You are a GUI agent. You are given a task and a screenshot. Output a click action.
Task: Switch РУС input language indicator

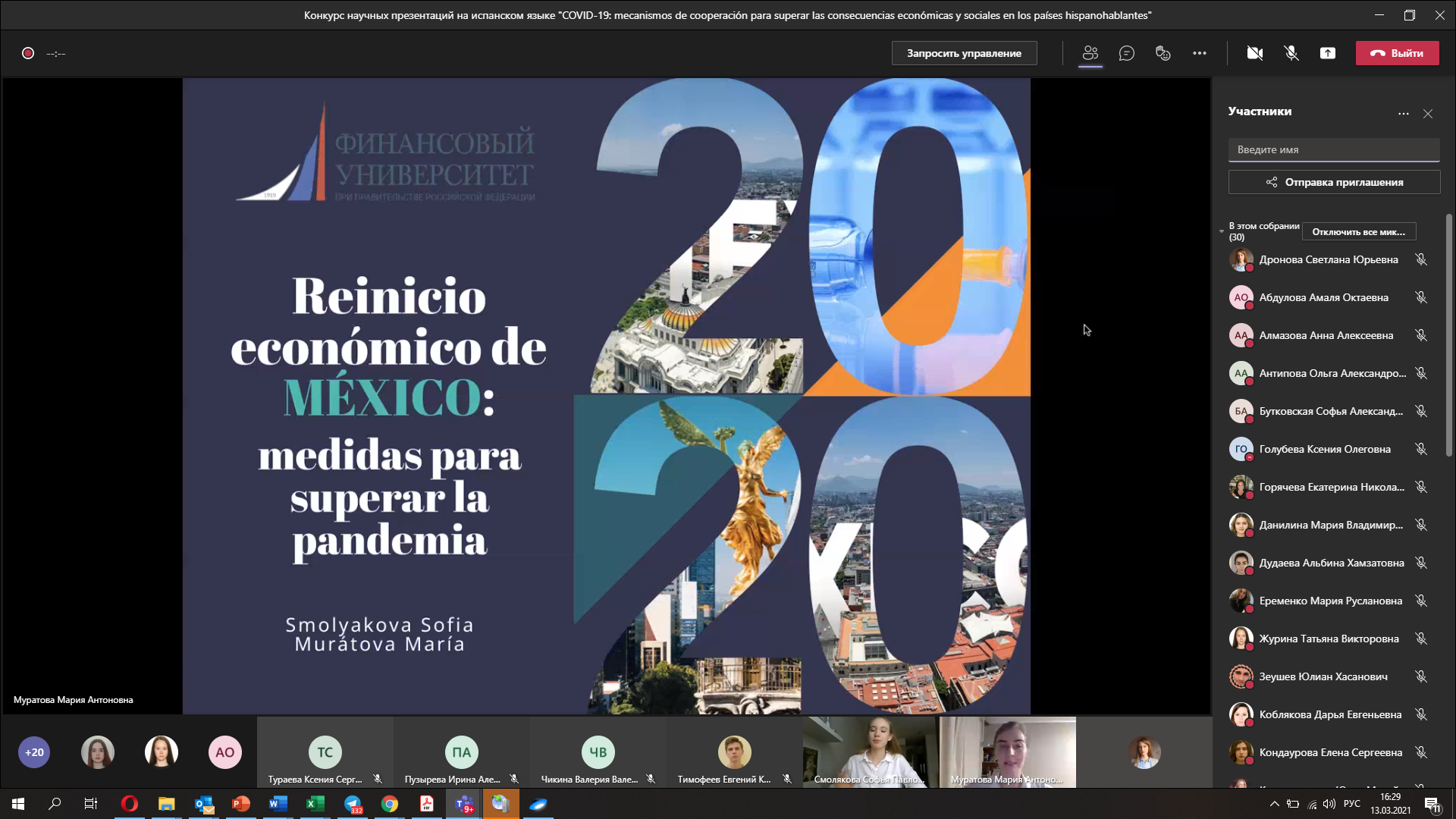click(x=1352, y=804)
